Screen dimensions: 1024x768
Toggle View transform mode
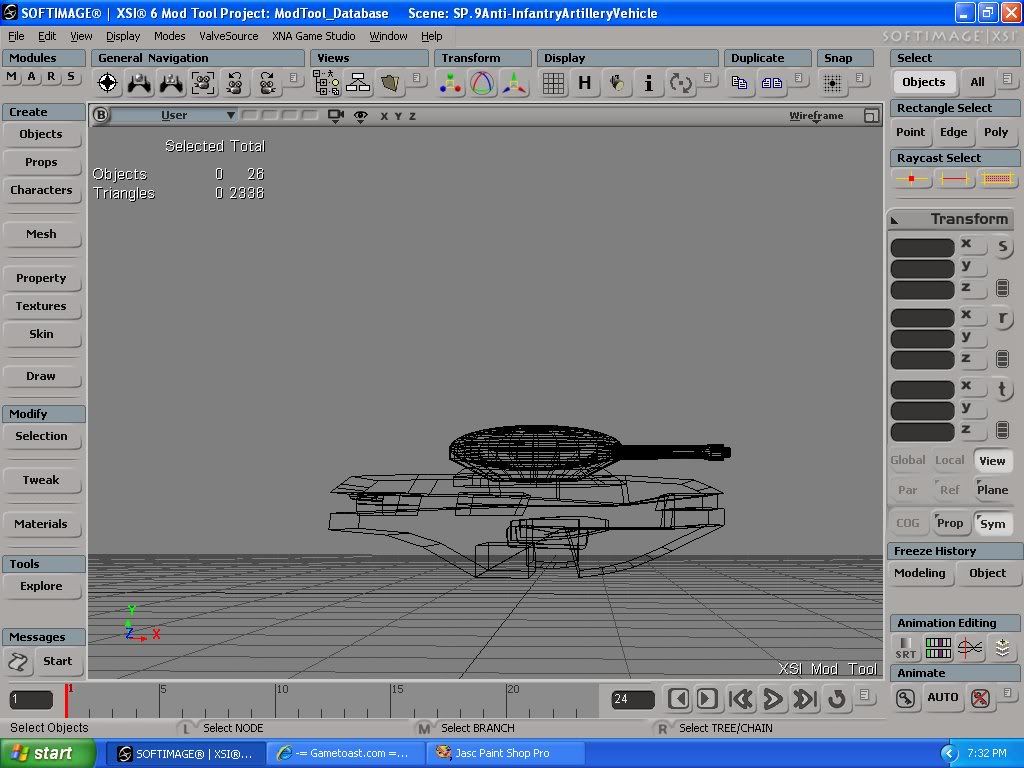click(x=992, y=460)
